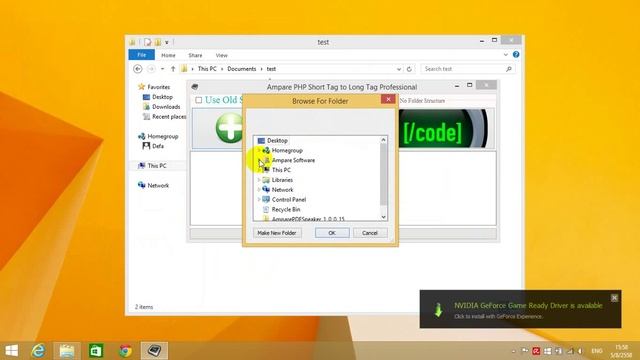Viewport: 640px width, 360px height.
Task: Open File Explorer from taskbar
Action: (x=67, y=351)
